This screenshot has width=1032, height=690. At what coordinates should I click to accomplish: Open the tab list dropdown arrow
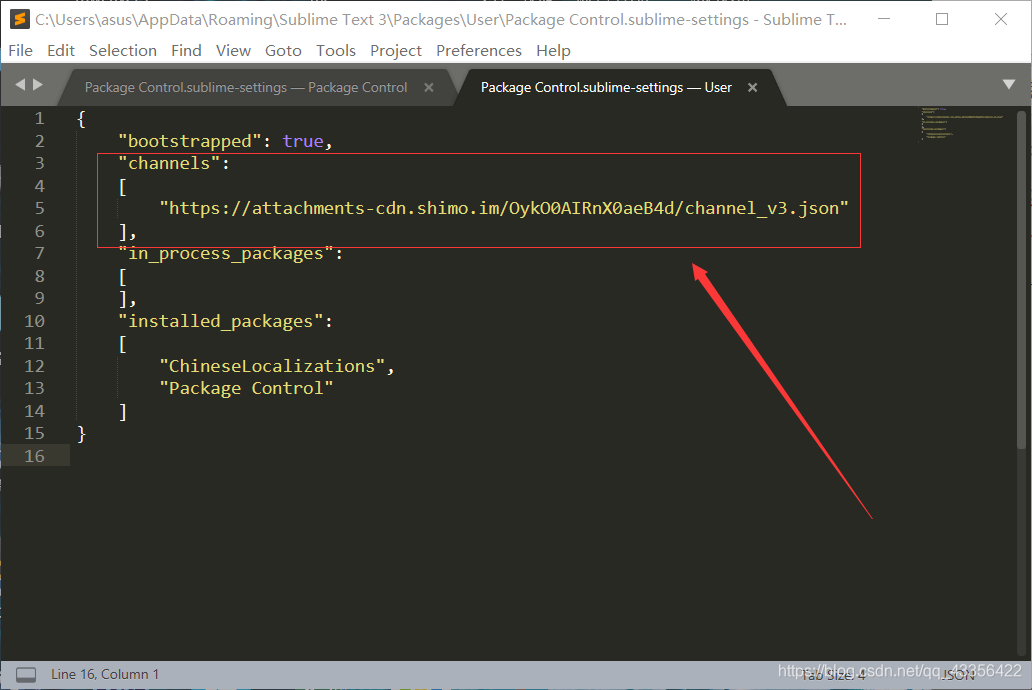pyautogui.click(x=1008, y=84)
